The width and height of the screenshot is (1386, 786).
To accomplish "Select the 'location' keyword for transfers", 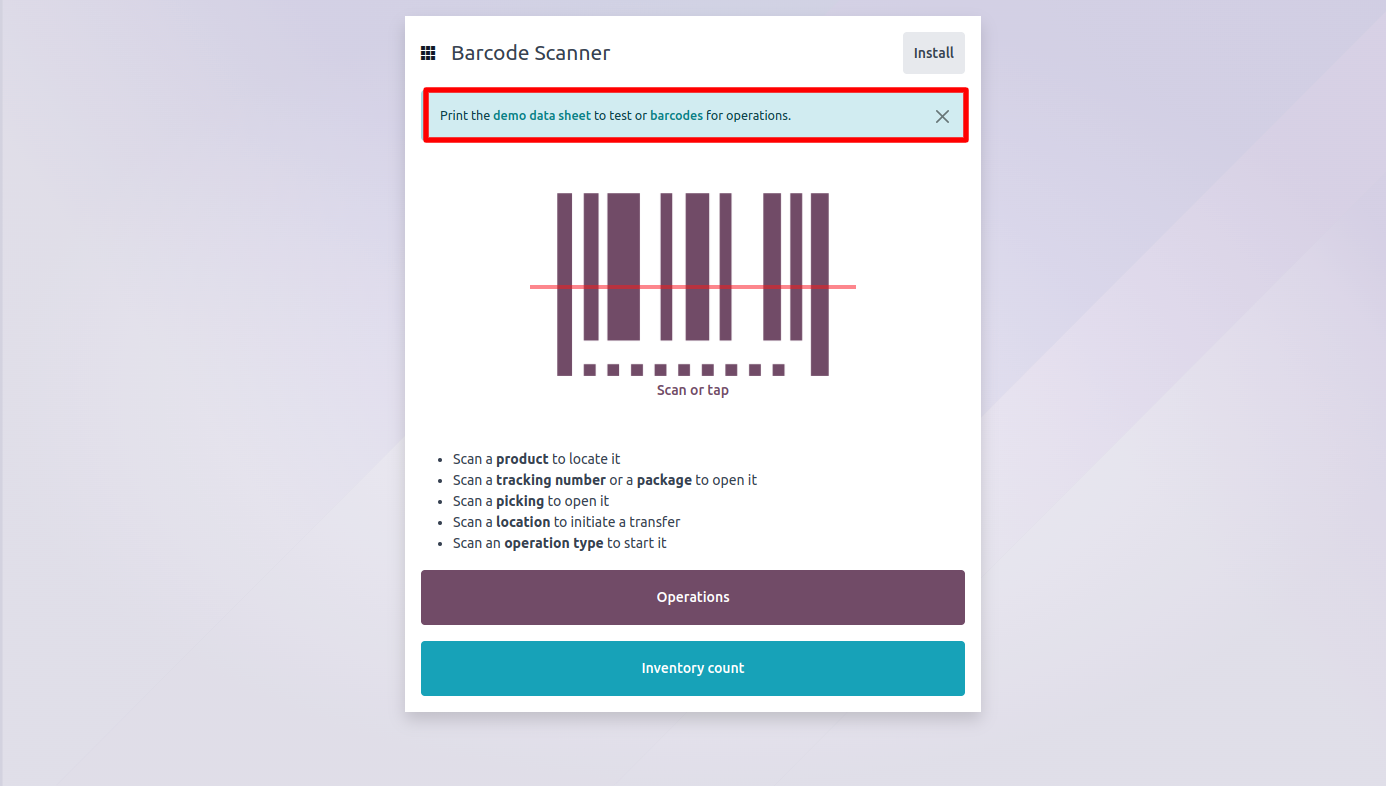I will (x=523, y=521).
